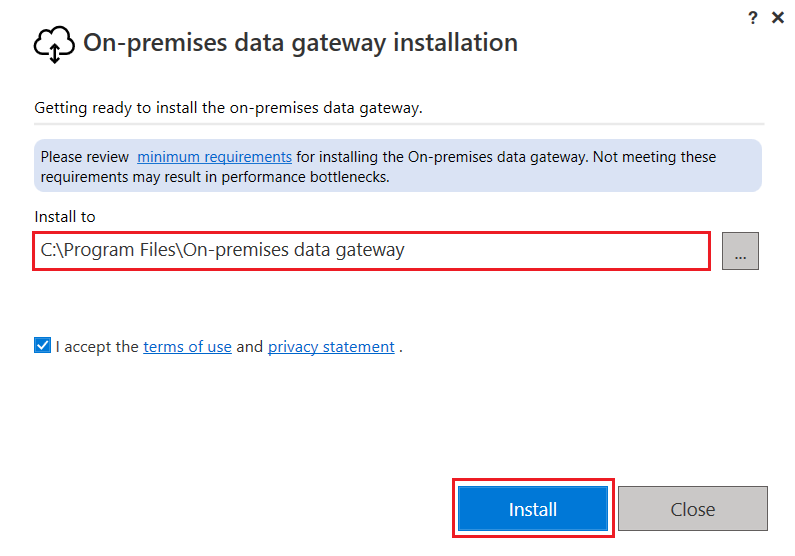Click the cloud gateway logo icon
This screenshot has height=556, width=795.
click(54, 44)
